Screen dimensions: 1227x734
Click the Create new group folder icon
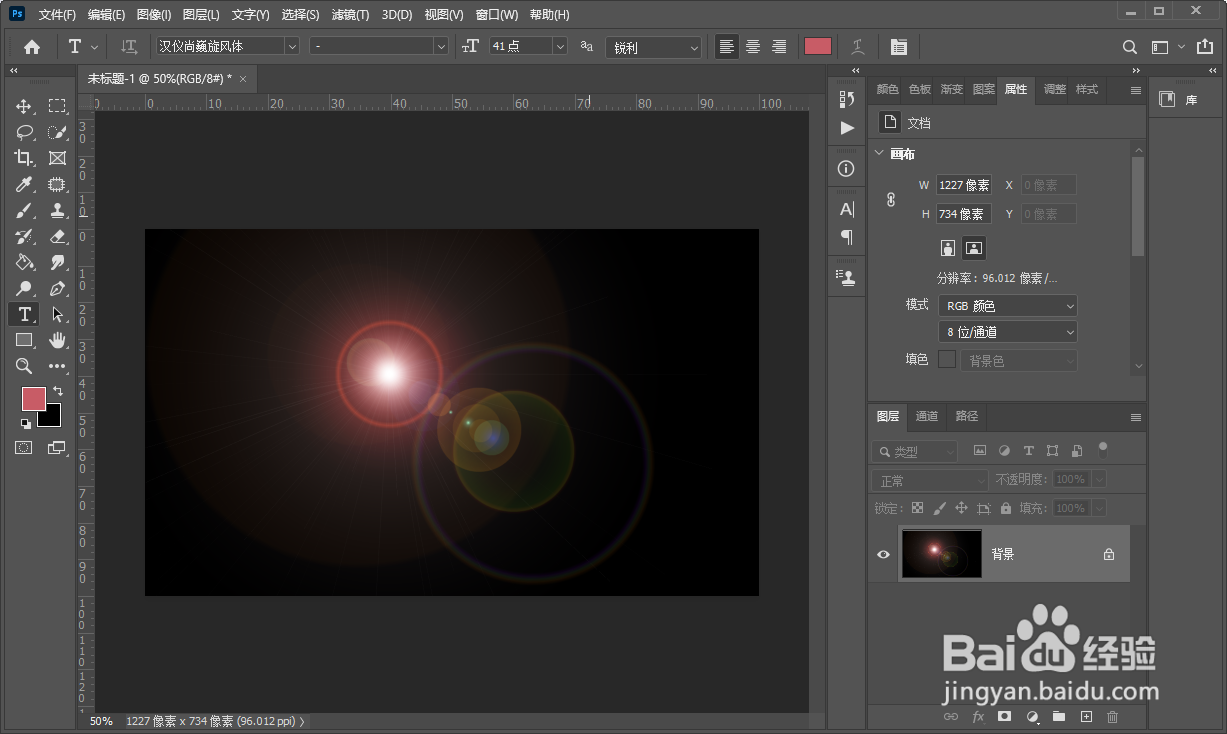coord(1059,716)
